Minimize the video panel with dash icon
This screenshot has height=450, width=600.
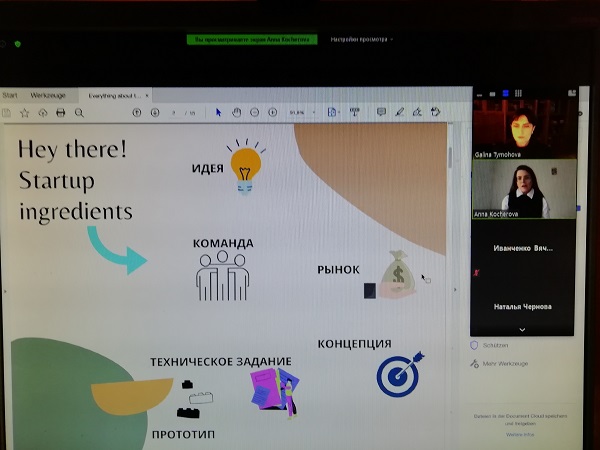point(479,94)
